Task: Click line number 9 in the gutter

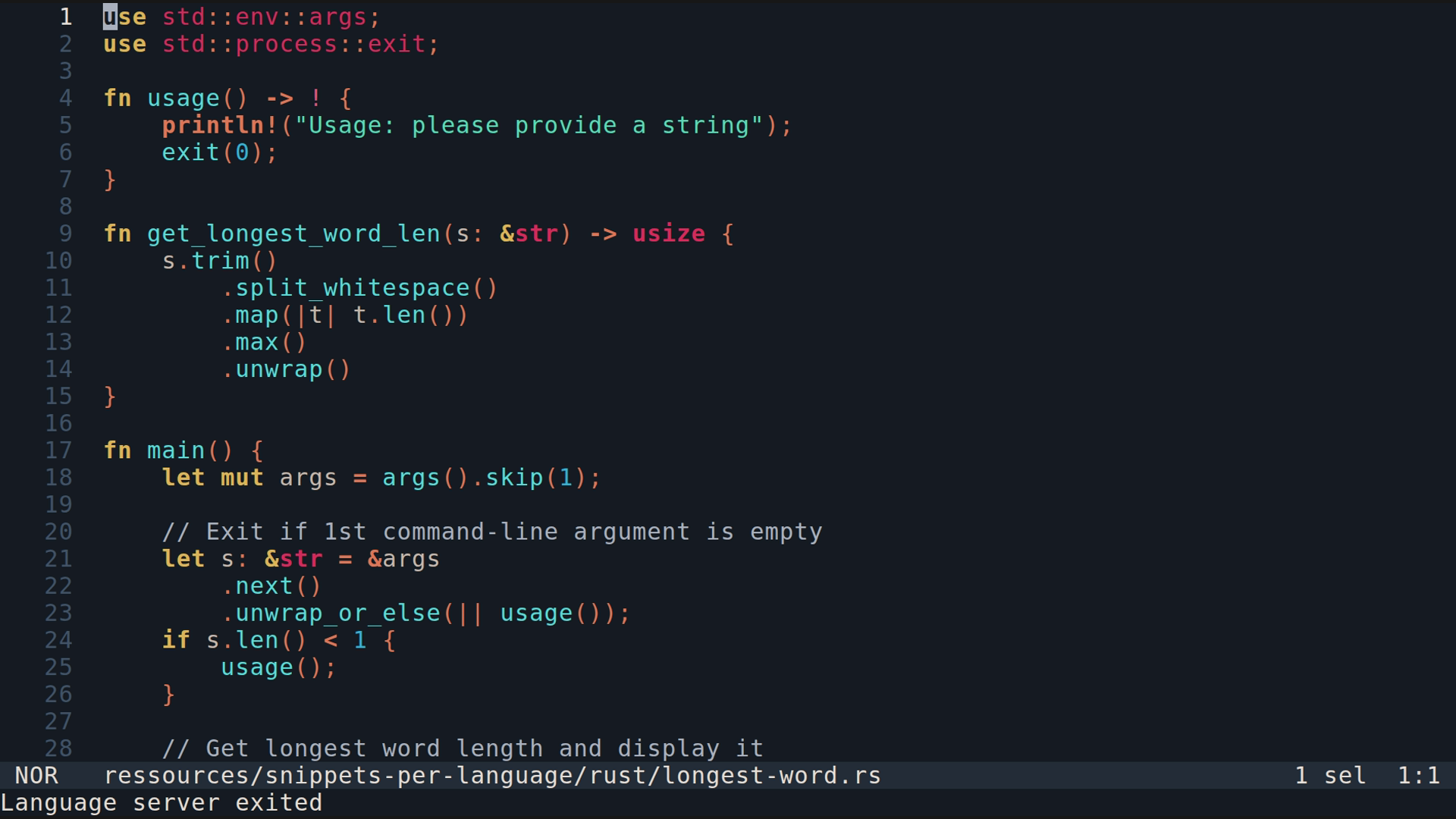Action: 65,234
